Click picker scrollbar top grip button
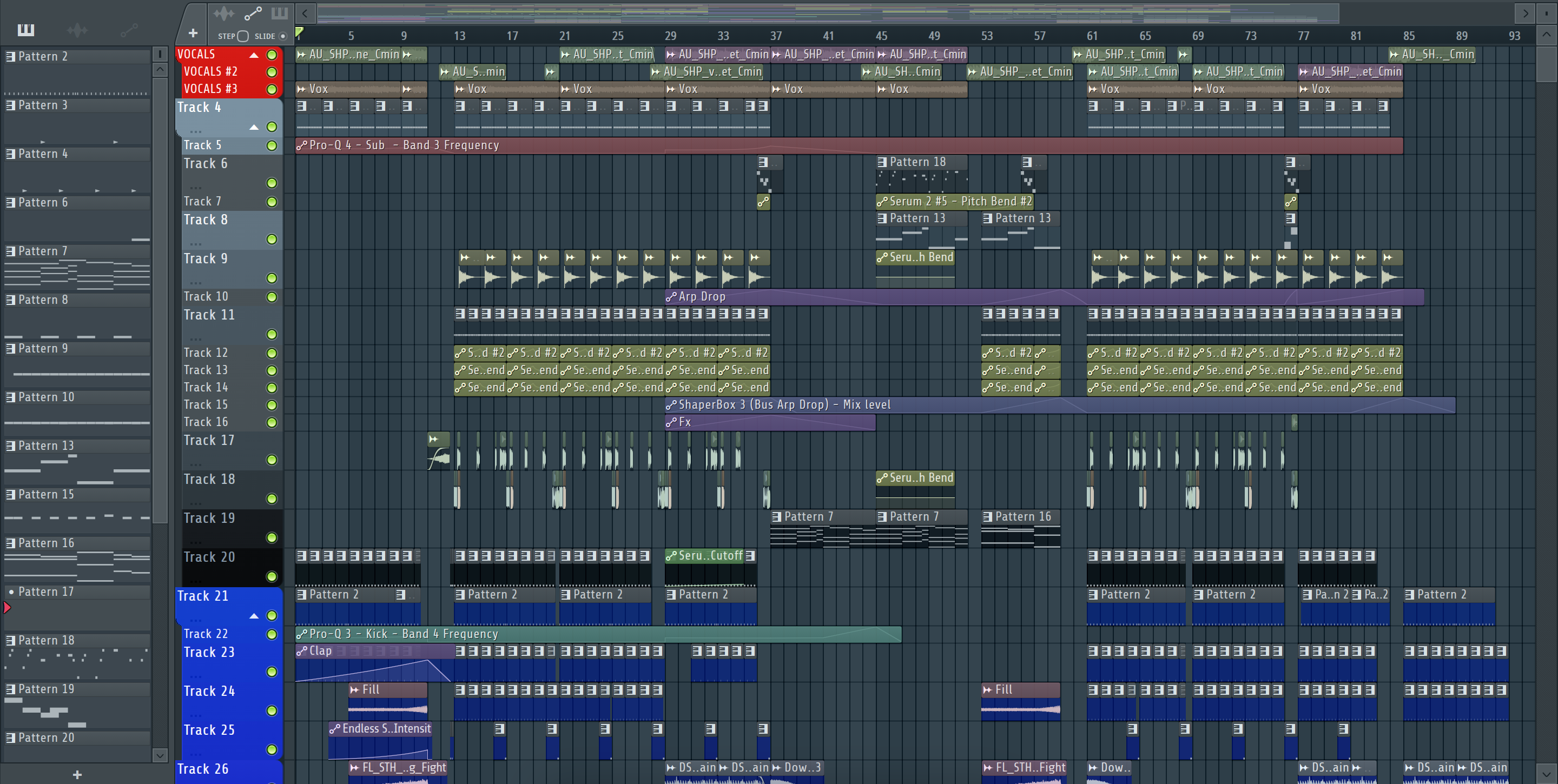The height and width of the screenshot is (784, 1558). pos(160,55)
